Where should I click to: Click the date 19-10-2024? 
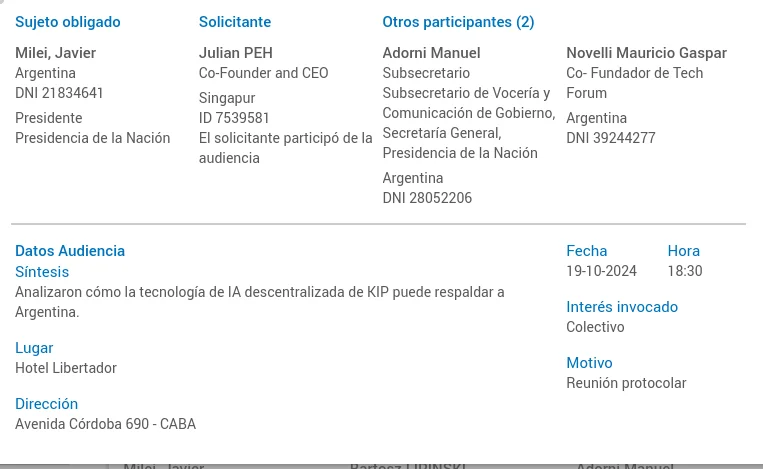(x=601, y=271)
